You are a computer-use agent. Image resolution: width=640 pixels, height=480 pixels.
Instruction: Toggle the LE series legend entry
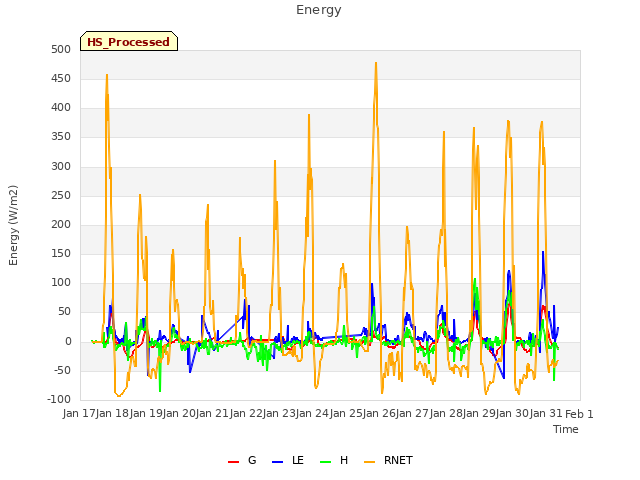[288, 460]
